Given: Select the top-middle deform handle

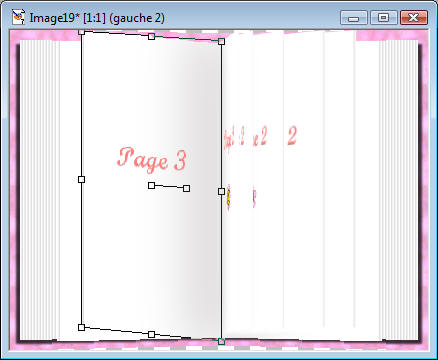Looking at the screenshot, I should (x=151, y=36).
